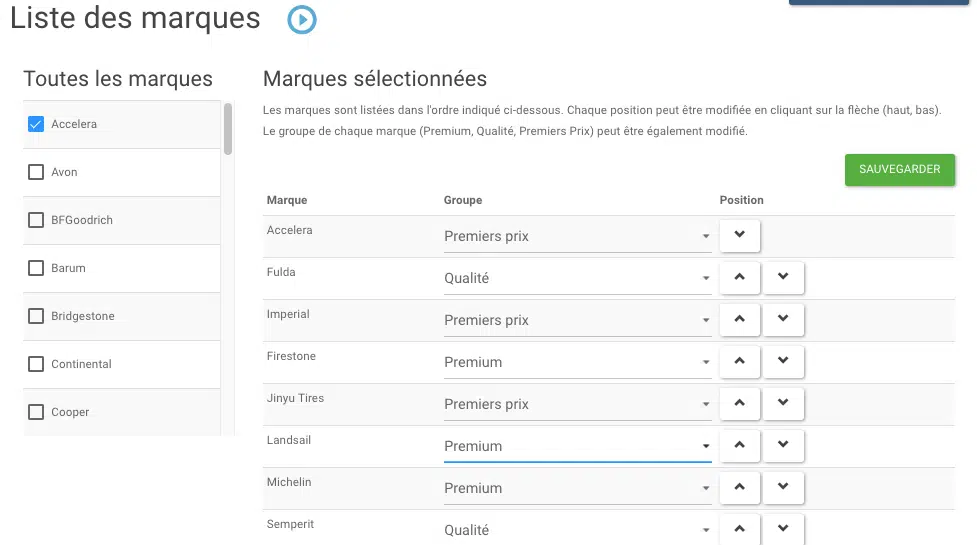Move Fulda up one position
977x545 pixels.
(x=740, y=278)
